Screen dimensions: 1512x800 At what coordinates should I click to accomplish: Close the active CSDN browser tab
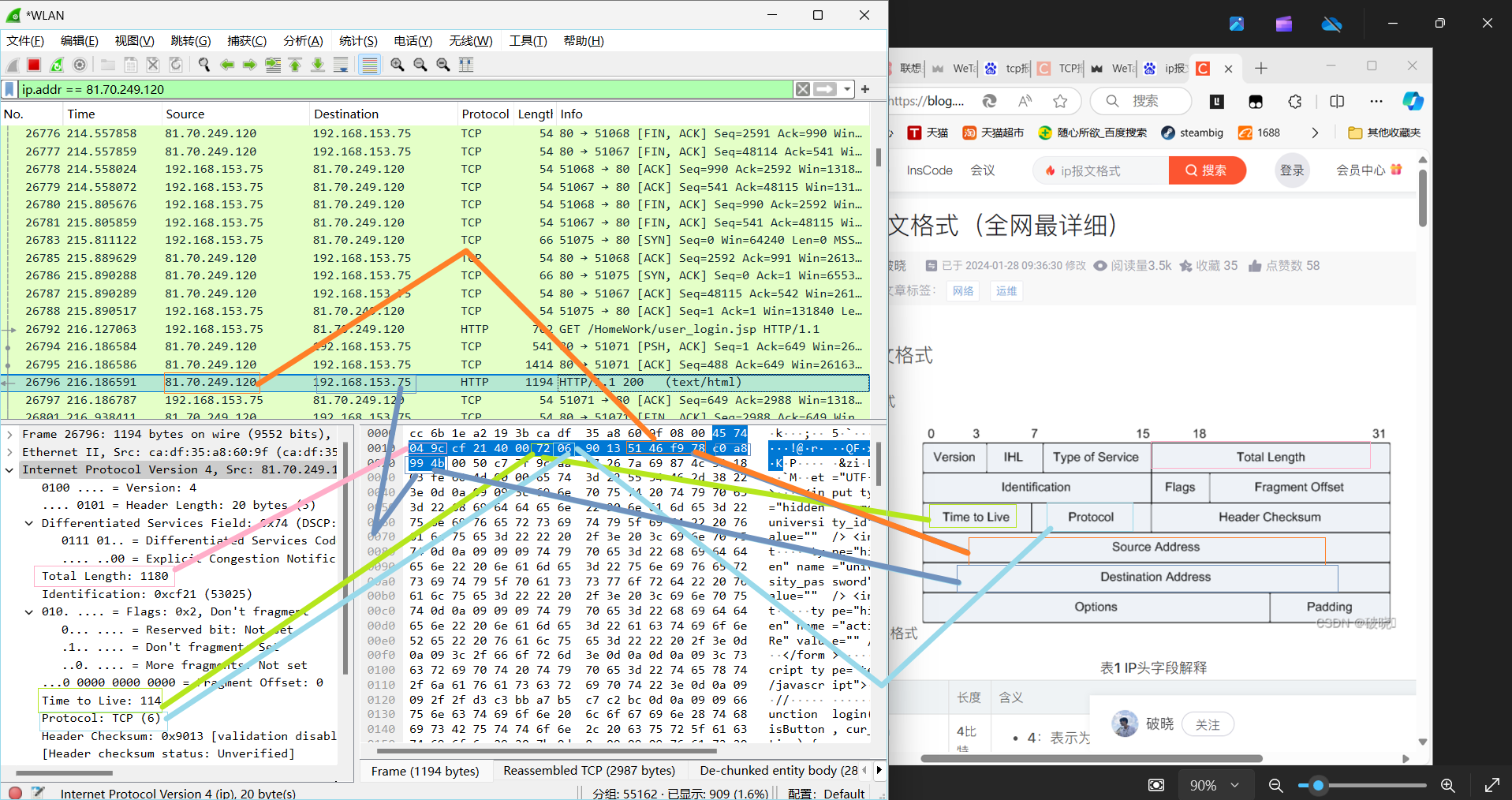coord(1228,69)
